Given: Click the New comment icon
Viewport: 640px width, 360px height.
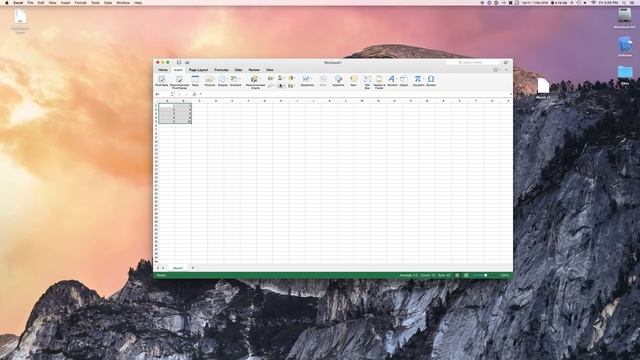Looking at the screenshot, I should pos(353,80).
